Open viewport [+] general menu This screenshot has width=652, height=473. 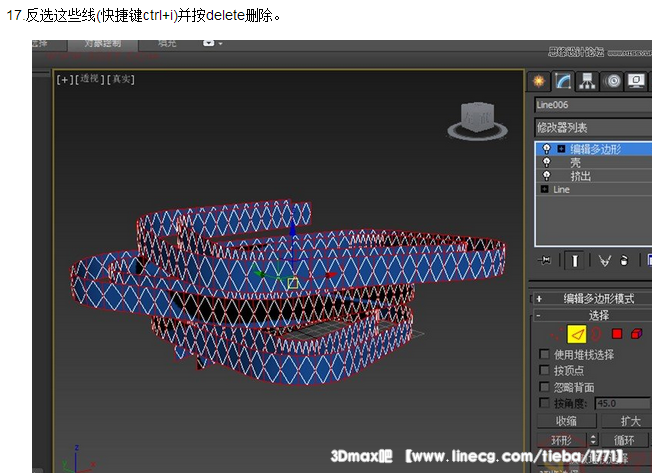65,79
